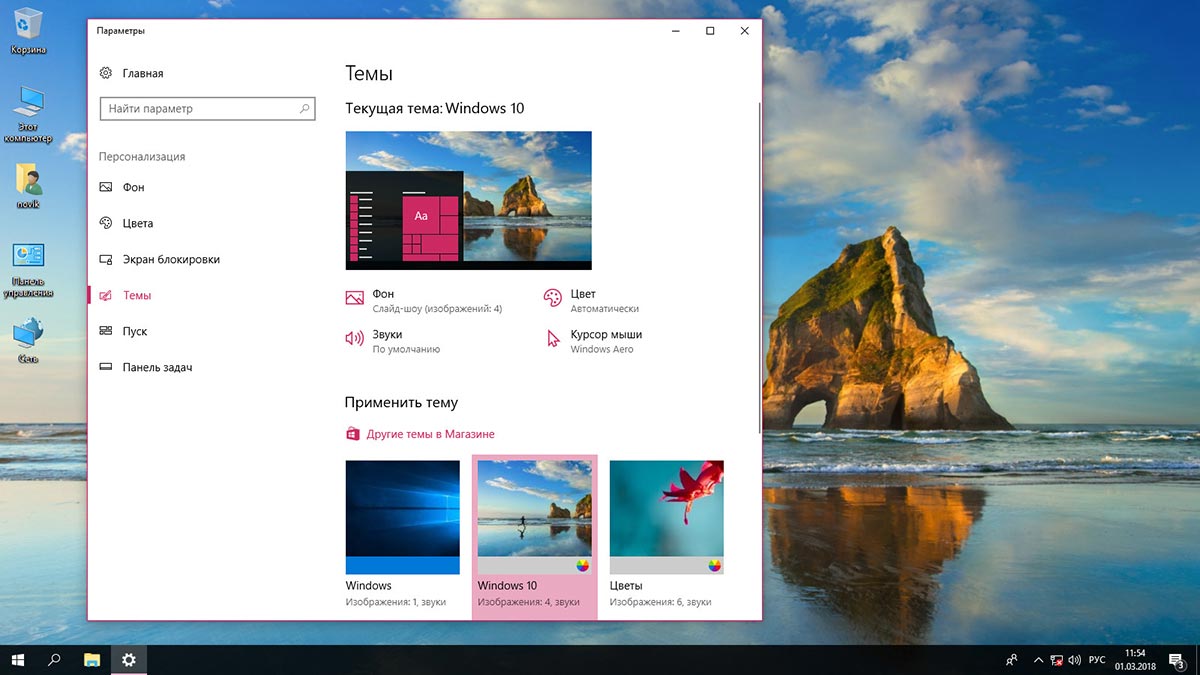Image resolution: width=1200 pixels, height=675 pixels.
Task: Click the search magnifier in Найти параметр
Action: pyautogui.click(x=305, y=108)
